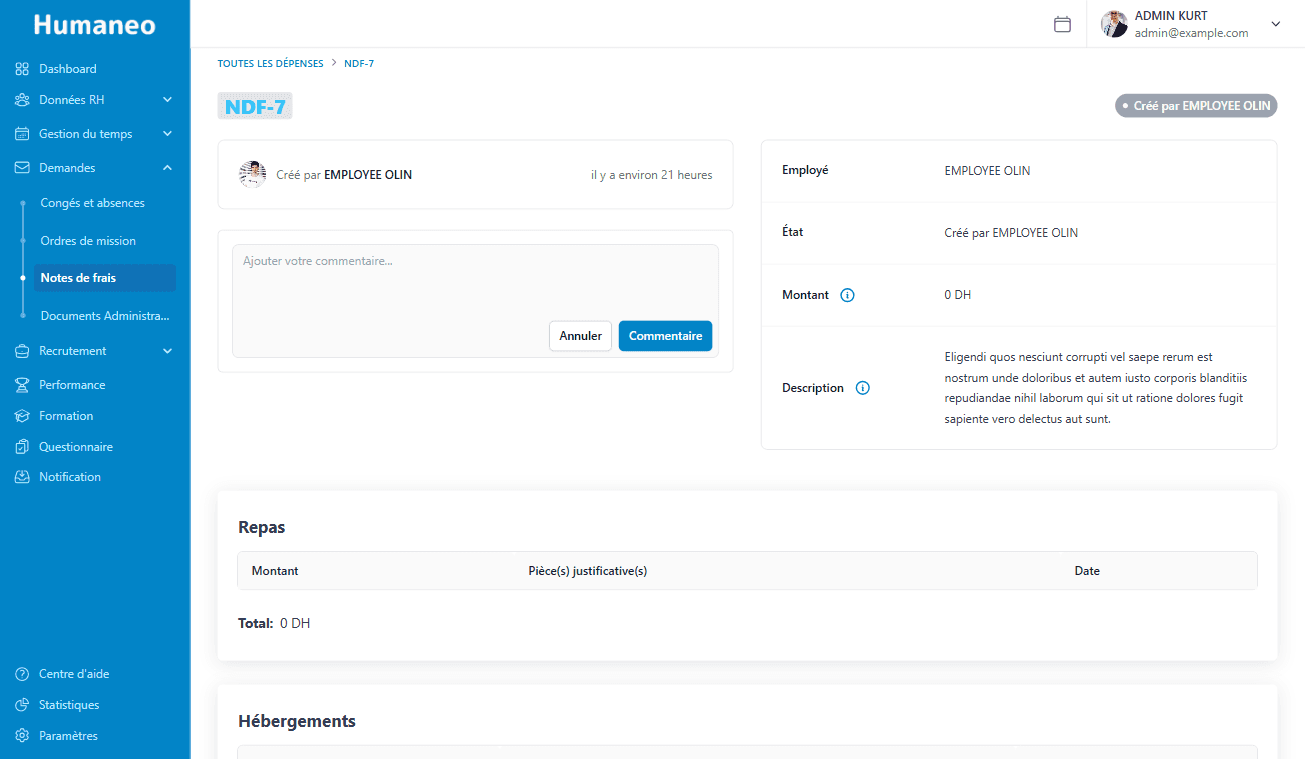Click the Questionnaire clipboard icon
This screenshot has width=1305, height=759.
pyautogui.click(x=22, y=447)
